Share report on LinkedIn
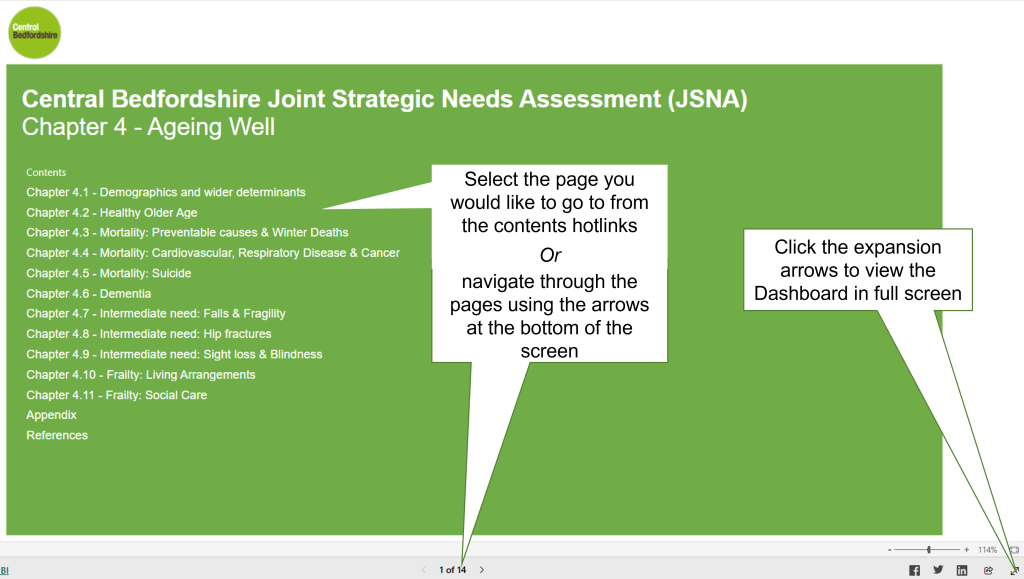The image size is (1024, 579). pos(962,571)
